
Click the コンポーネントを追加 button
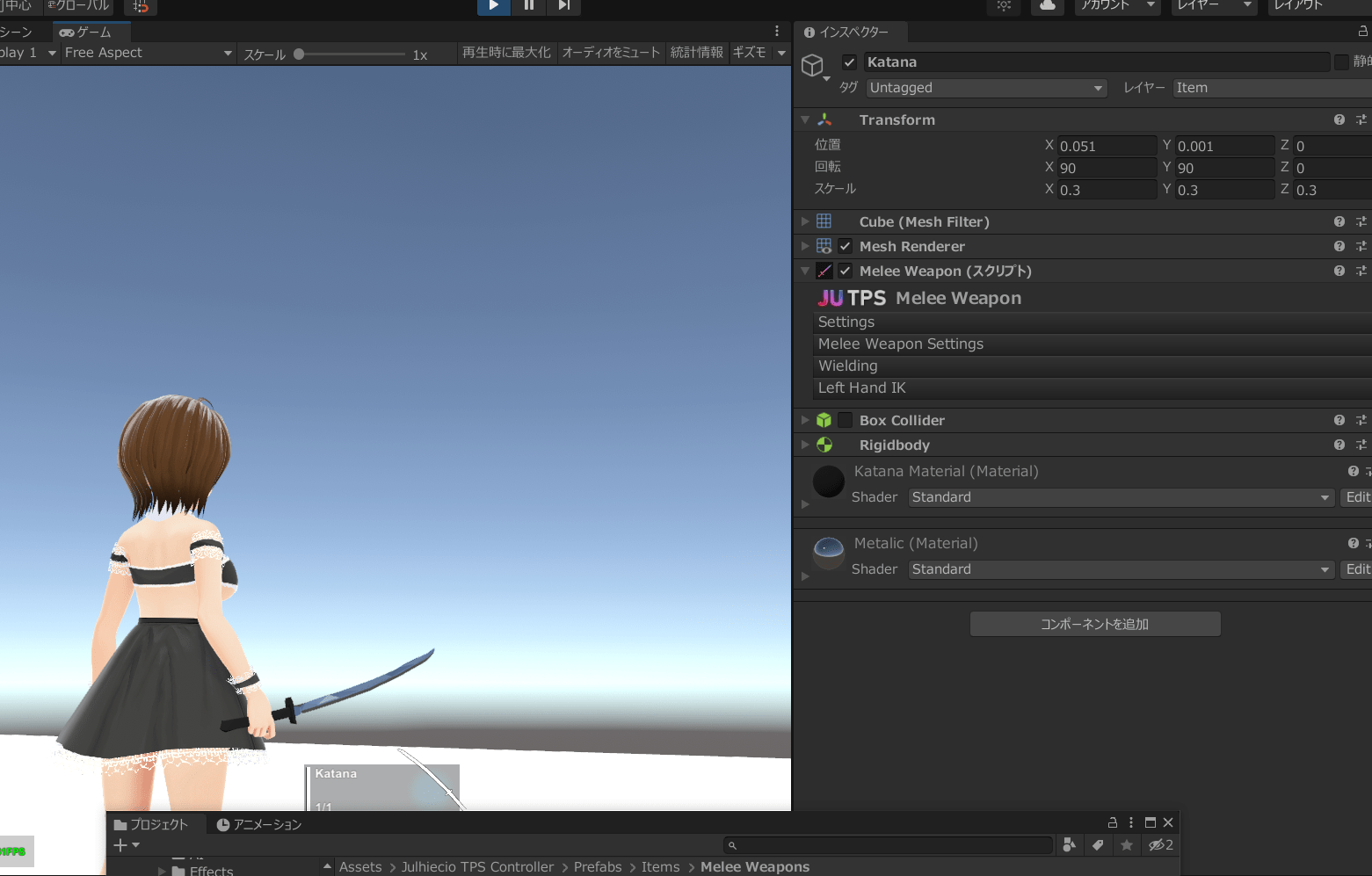click(x=1094, y=624)
